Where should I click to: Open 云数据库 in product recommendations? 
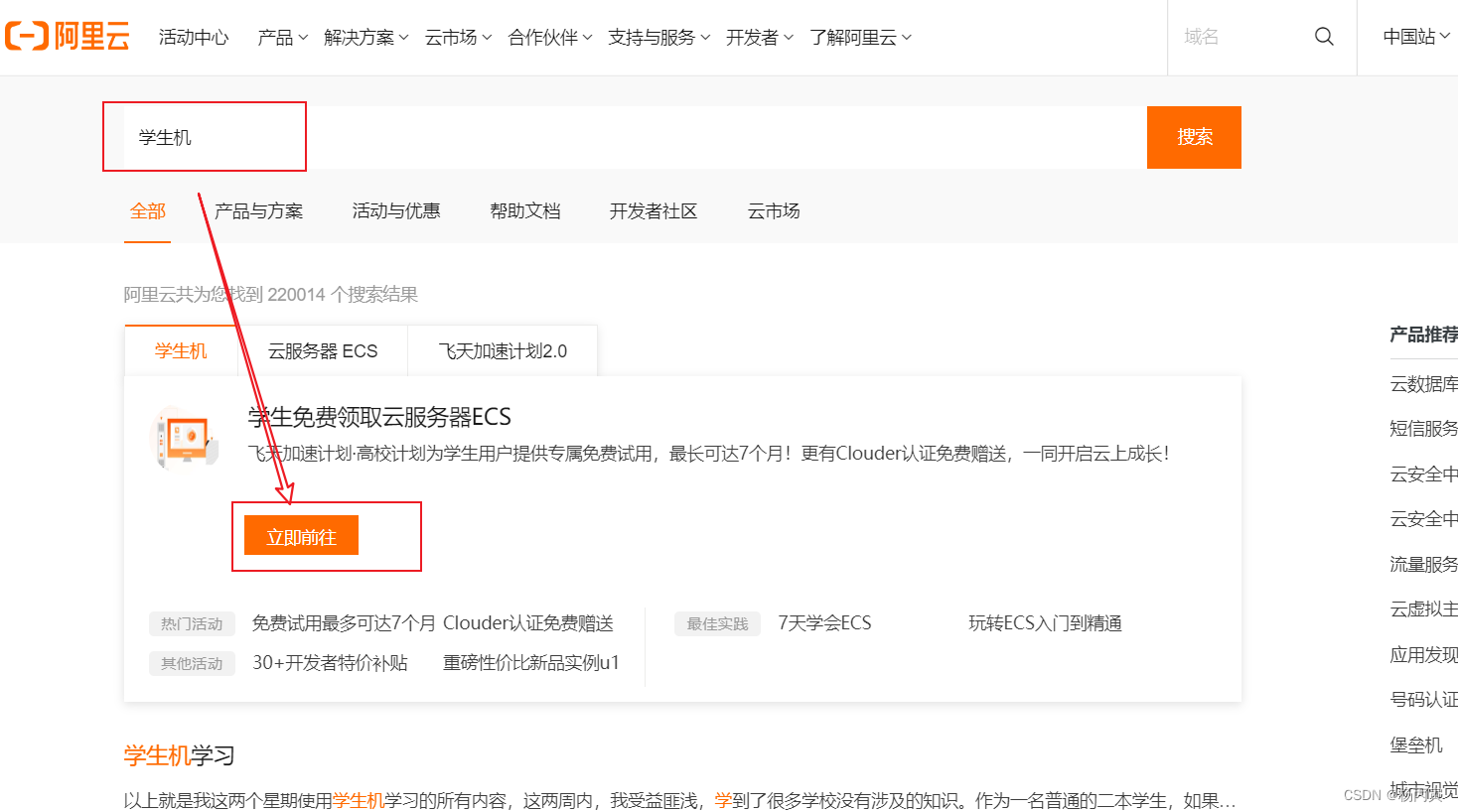click(1423, 384)
